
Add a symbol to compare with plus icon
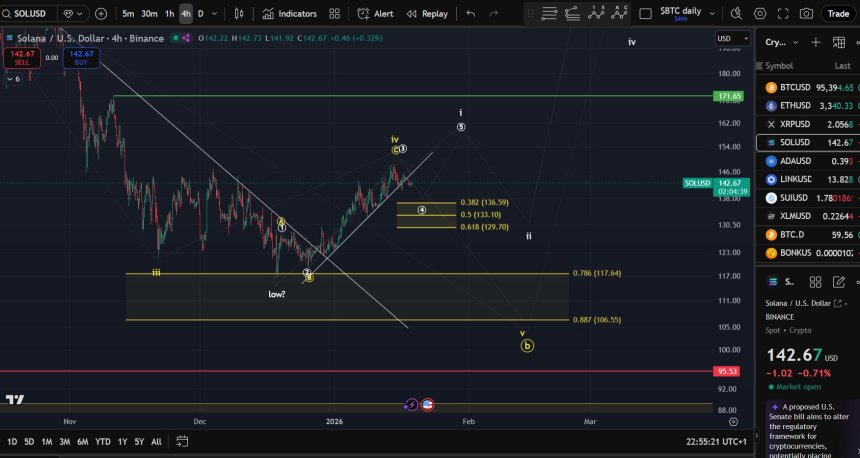coord(101,14)
